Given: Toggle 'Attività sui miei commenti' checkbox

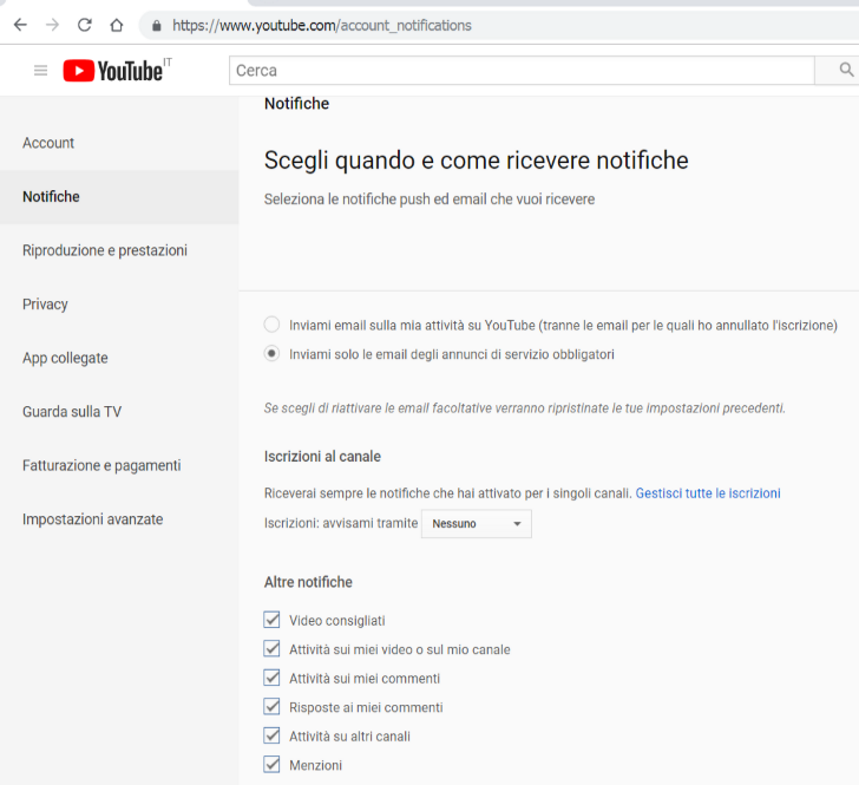Looking at the screenshot, I should 272,678.
